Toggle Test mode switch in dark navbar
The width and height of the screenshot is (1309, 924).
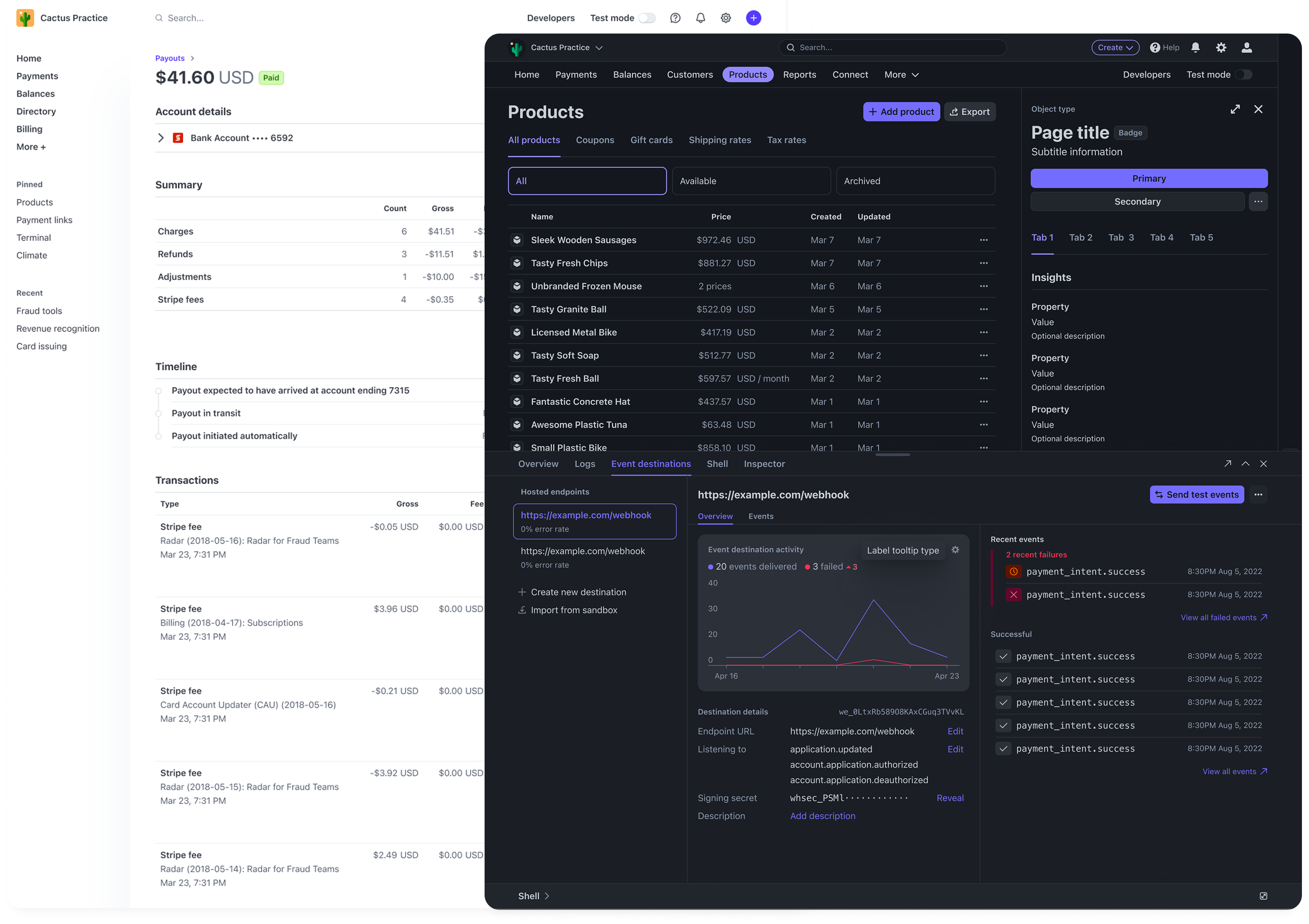(1243, 75)
